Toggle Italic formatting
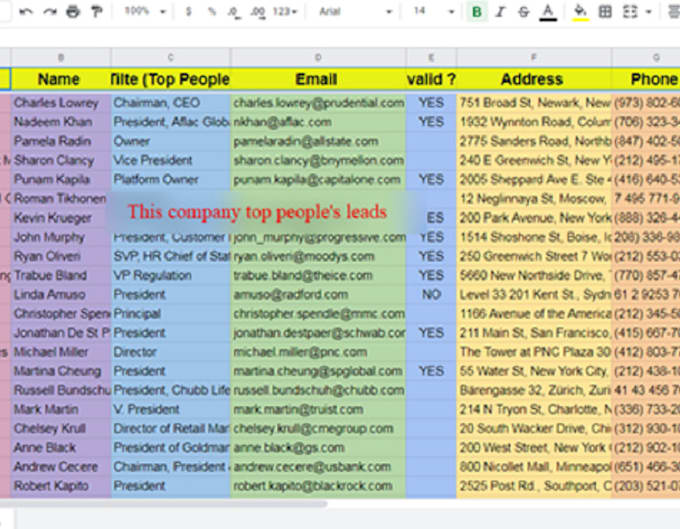Image resolution: width=680 pixels, height=529 pixels. click(500, 12)
